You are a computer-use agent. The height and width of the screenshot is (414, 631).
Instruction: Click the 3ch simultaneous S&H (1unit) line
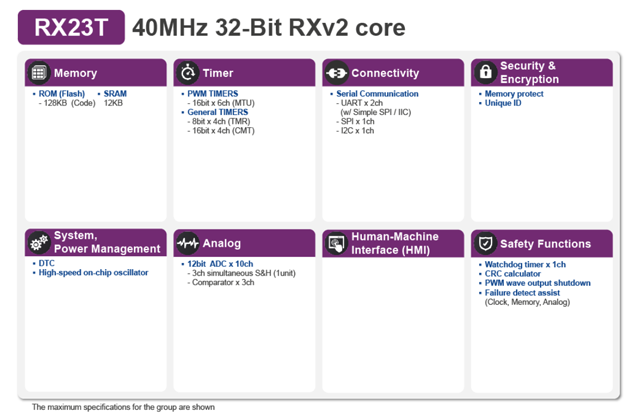point(241,273)
